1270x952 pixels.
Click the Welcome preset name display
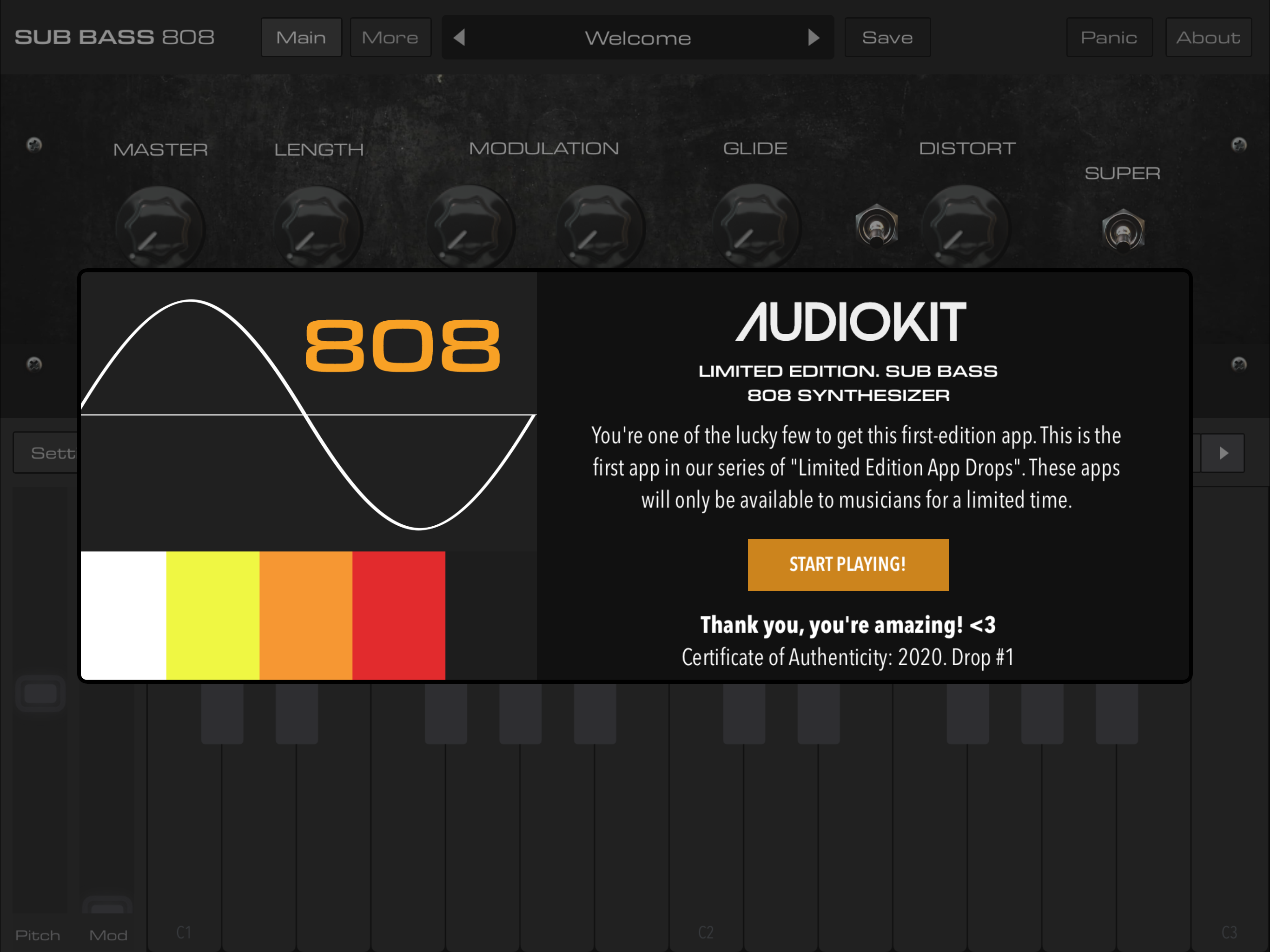pos(637,38)
